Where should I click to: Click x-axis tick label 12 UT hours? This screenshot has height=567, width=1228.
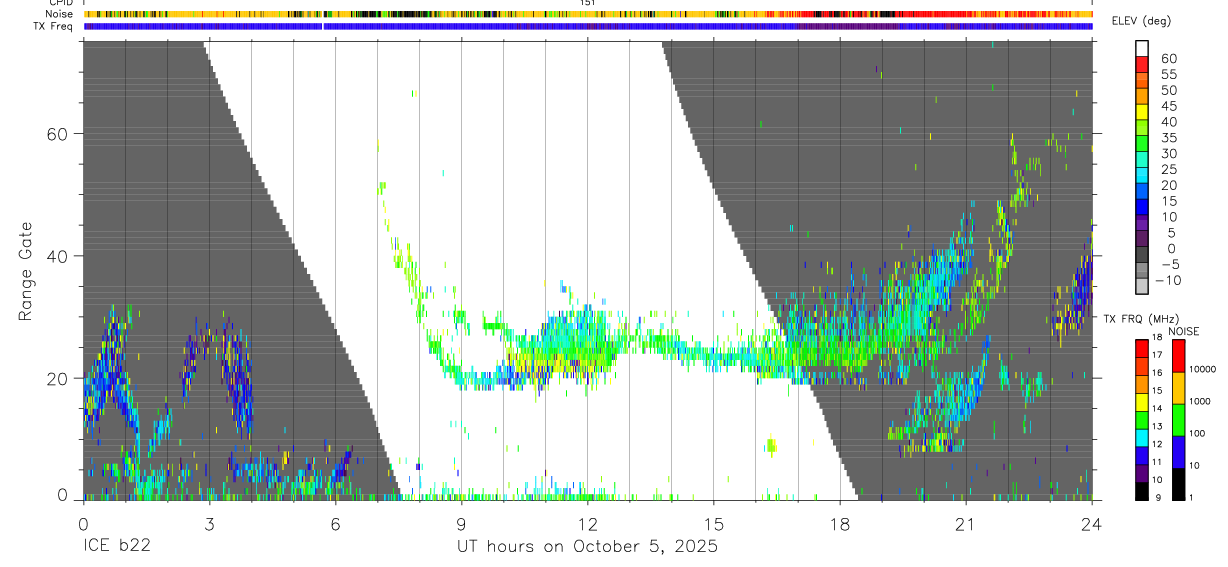pyautogui.click(x=588, y=523)
